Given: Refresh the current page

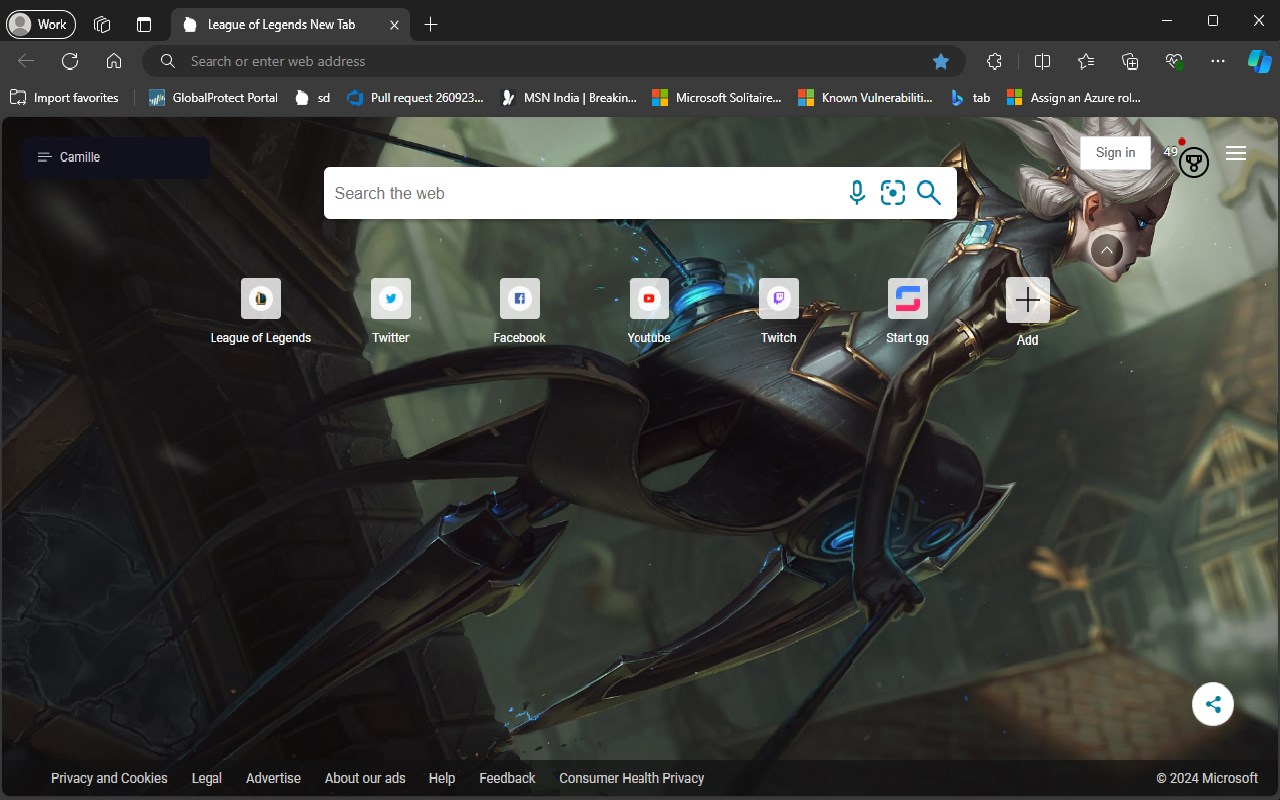Looking at the screenshot, I should (70, 61).
